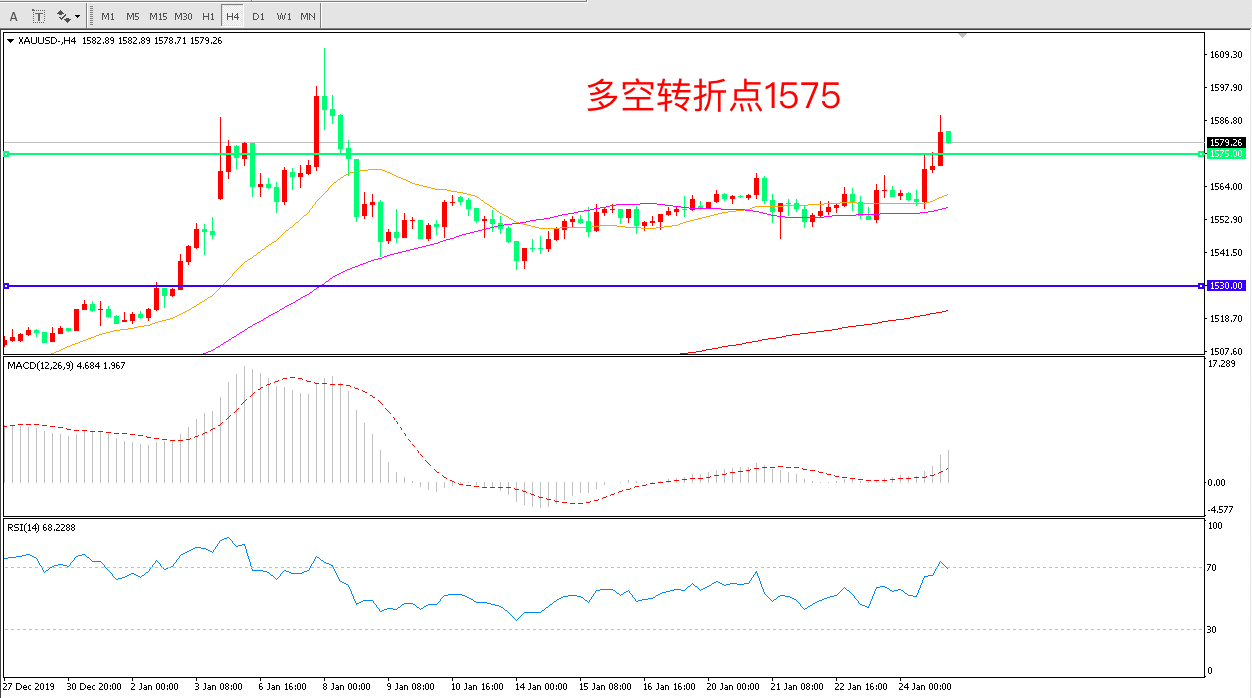The width and height of the screenshot is (1252, 698).
Task: Switch to the M1 timeframe
Action: 108,16
